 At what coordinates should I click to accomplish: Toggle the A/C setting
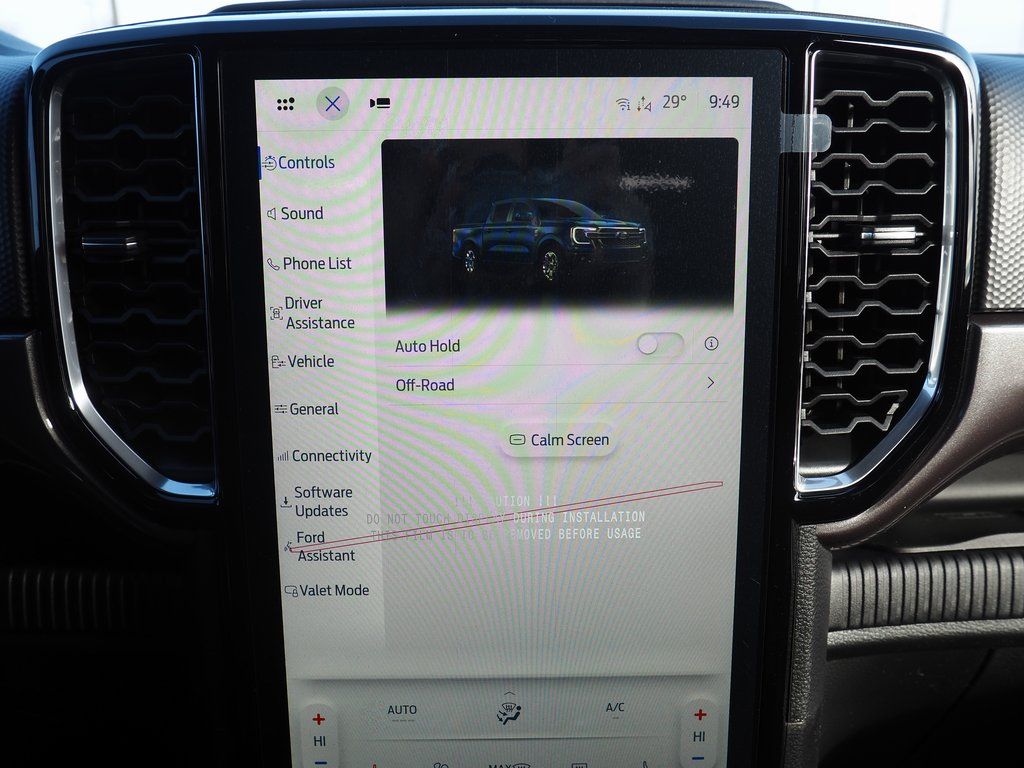pos(615,708)
